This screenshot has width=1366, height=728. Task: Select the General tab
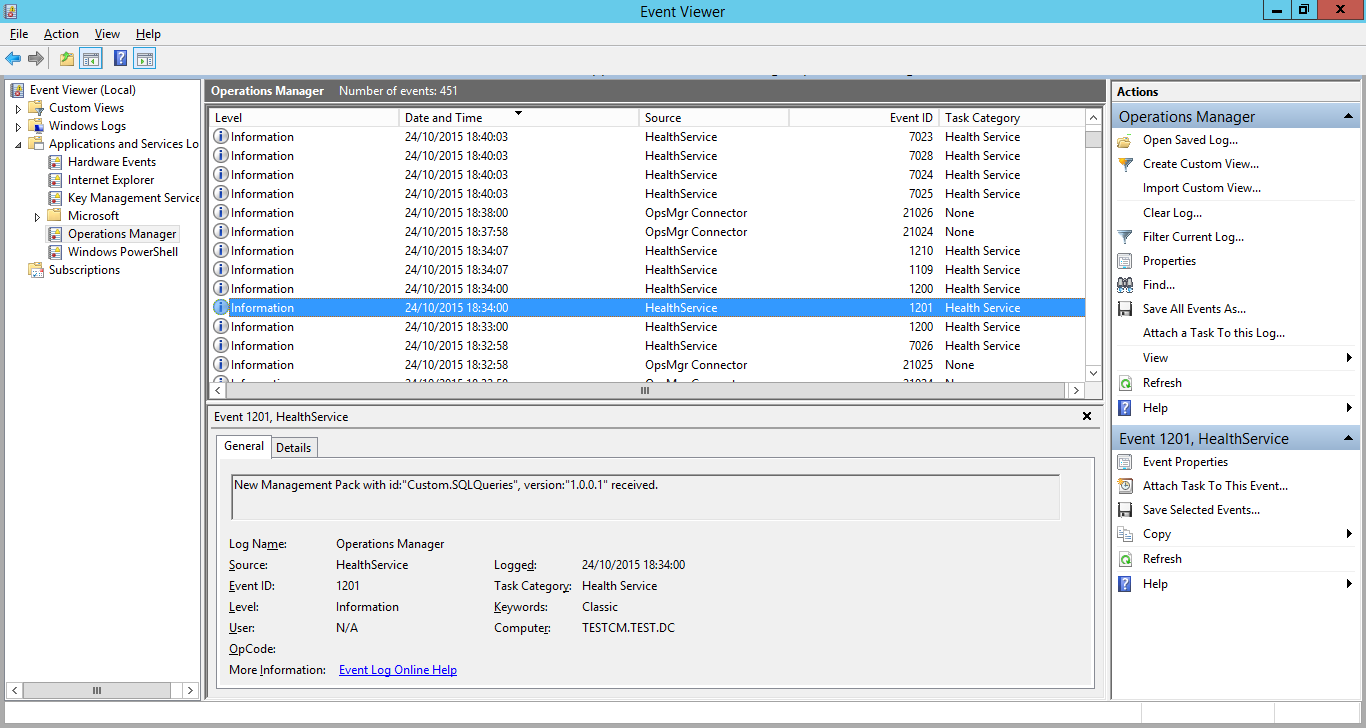point(244,446)
